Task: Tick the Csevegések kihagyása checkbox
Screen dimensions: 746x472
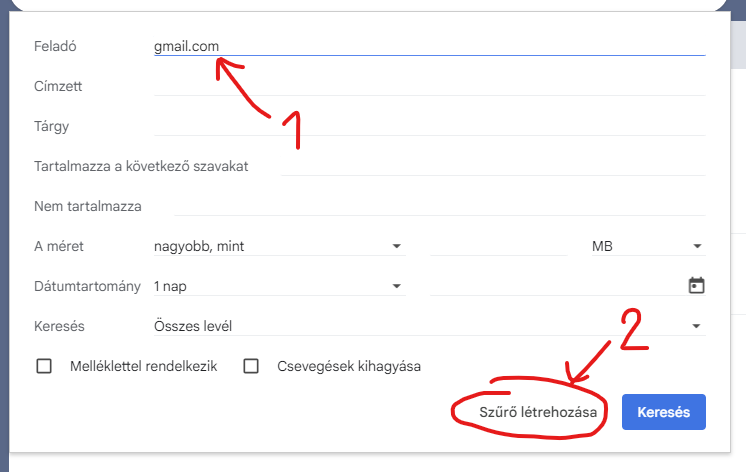Action: click(x=252, y=366)
